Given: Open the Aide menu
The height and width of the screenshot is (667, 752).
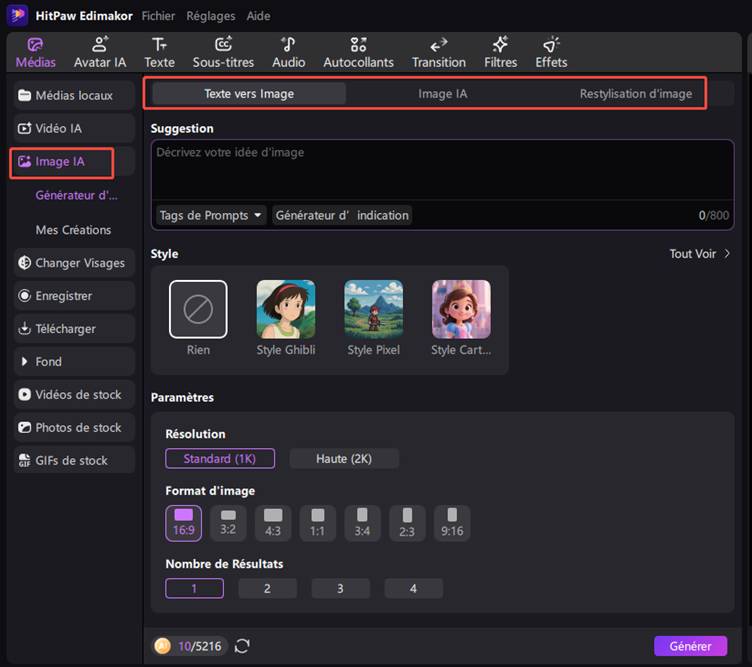Looking at the screenshot, I should tap(258, 16).
